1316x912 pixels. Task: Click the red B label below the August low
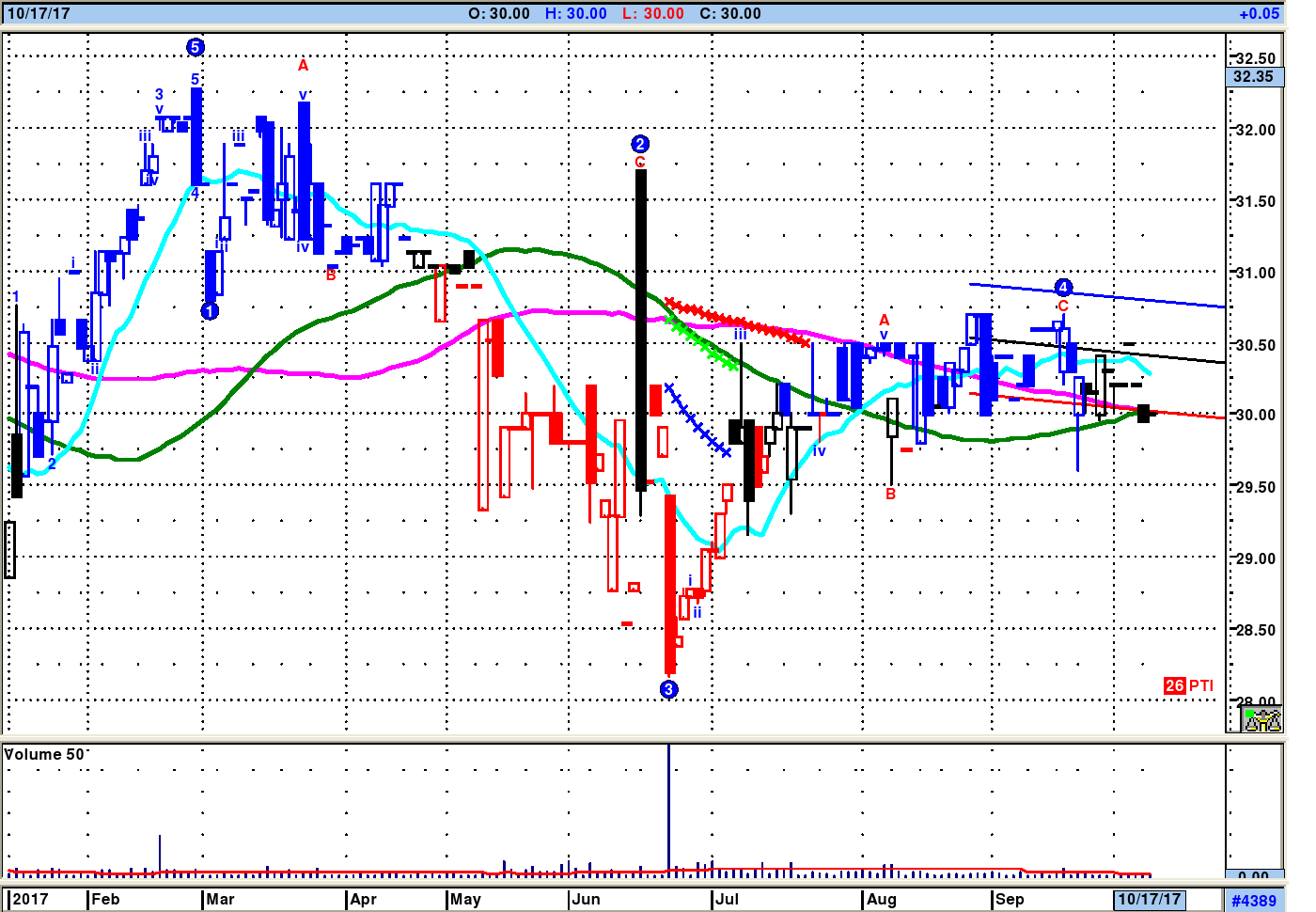pyautogui.click(x=891, y=494)
